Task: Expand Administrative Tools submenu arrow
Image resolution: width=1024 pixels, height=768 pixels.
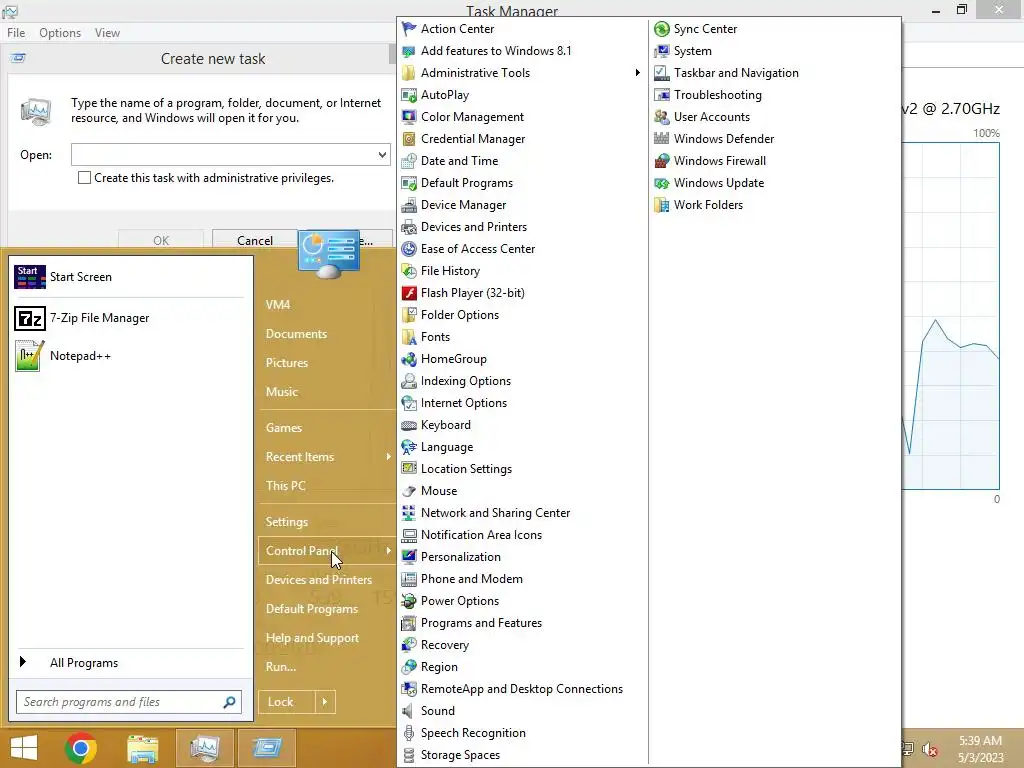Action: (637, 72)
